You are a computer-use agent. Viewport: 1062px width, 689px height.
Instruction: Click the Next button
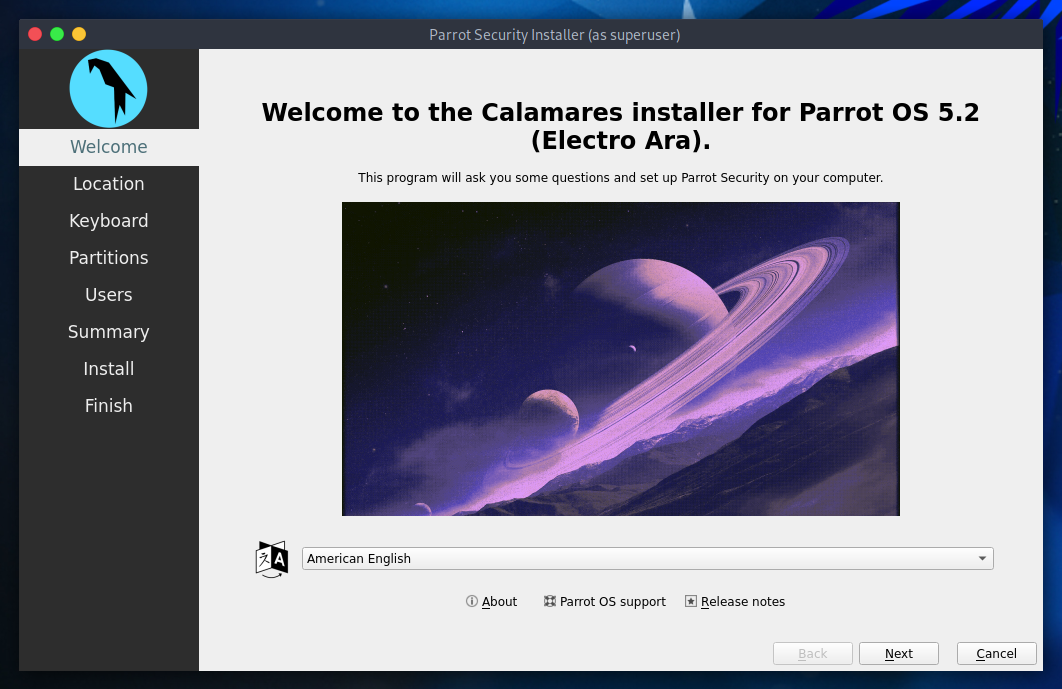click(x=899, y=653)
